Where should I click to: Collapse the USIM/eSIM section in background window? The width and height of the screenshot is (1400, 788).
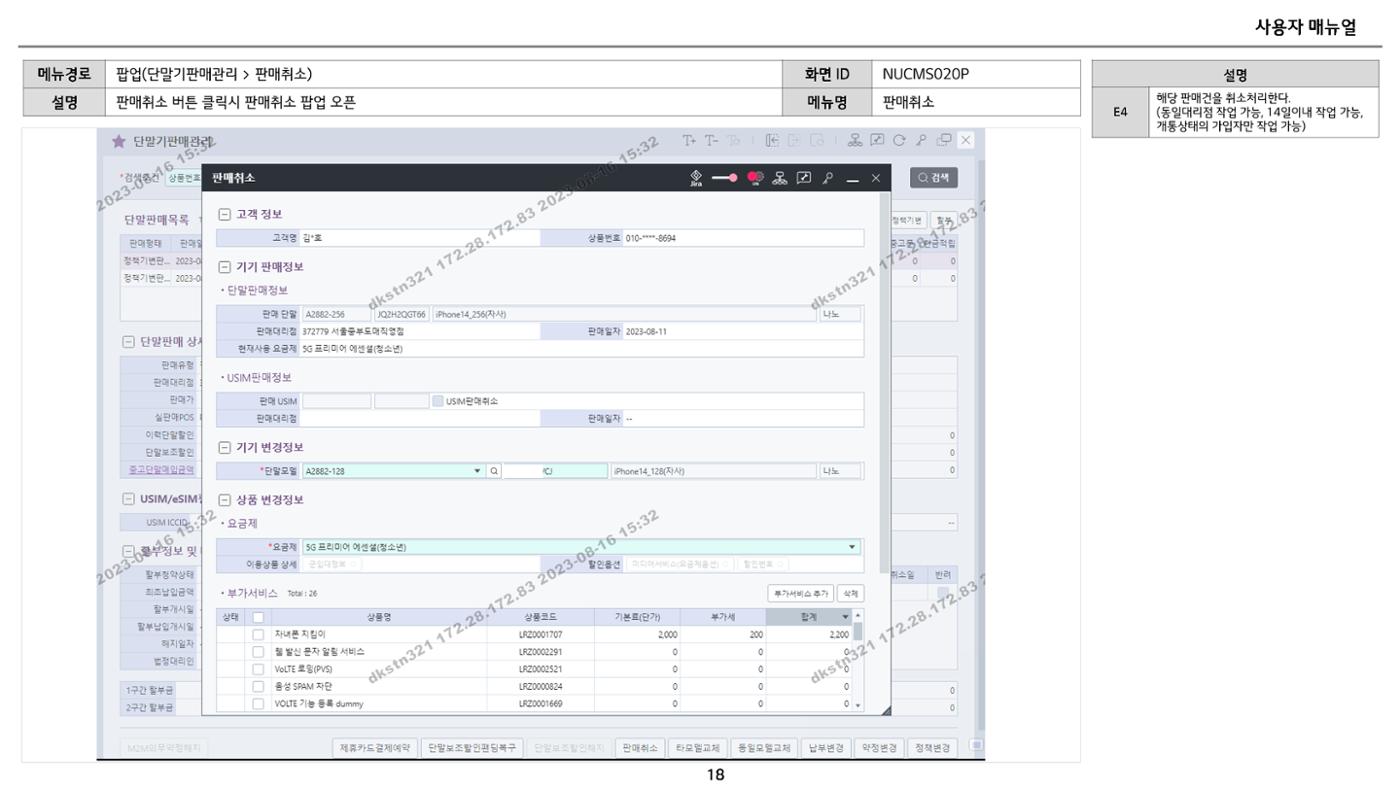[129, 499]
